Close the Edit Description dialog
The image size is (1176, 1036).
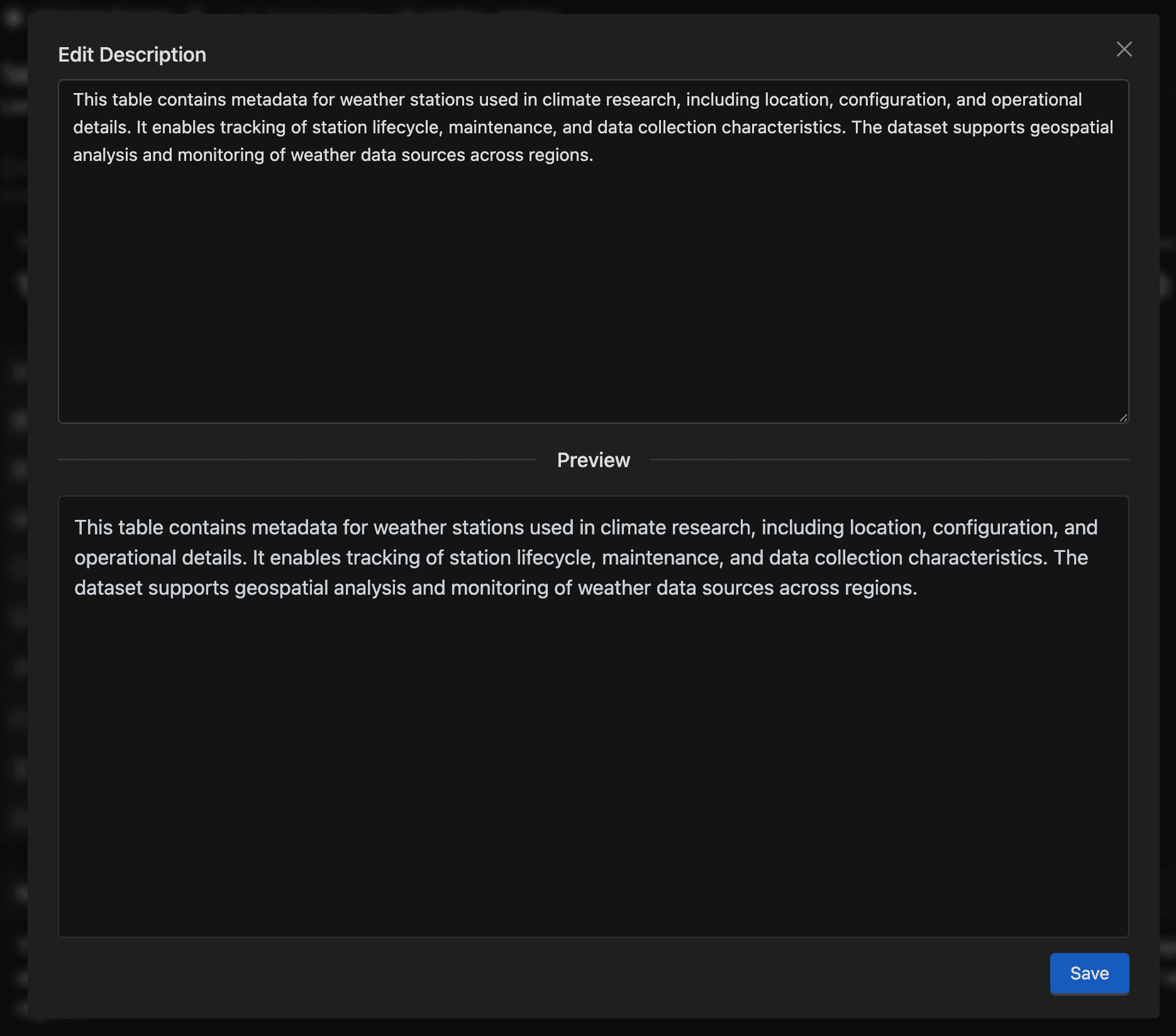pyautogui.click(x=1124, y=49)
